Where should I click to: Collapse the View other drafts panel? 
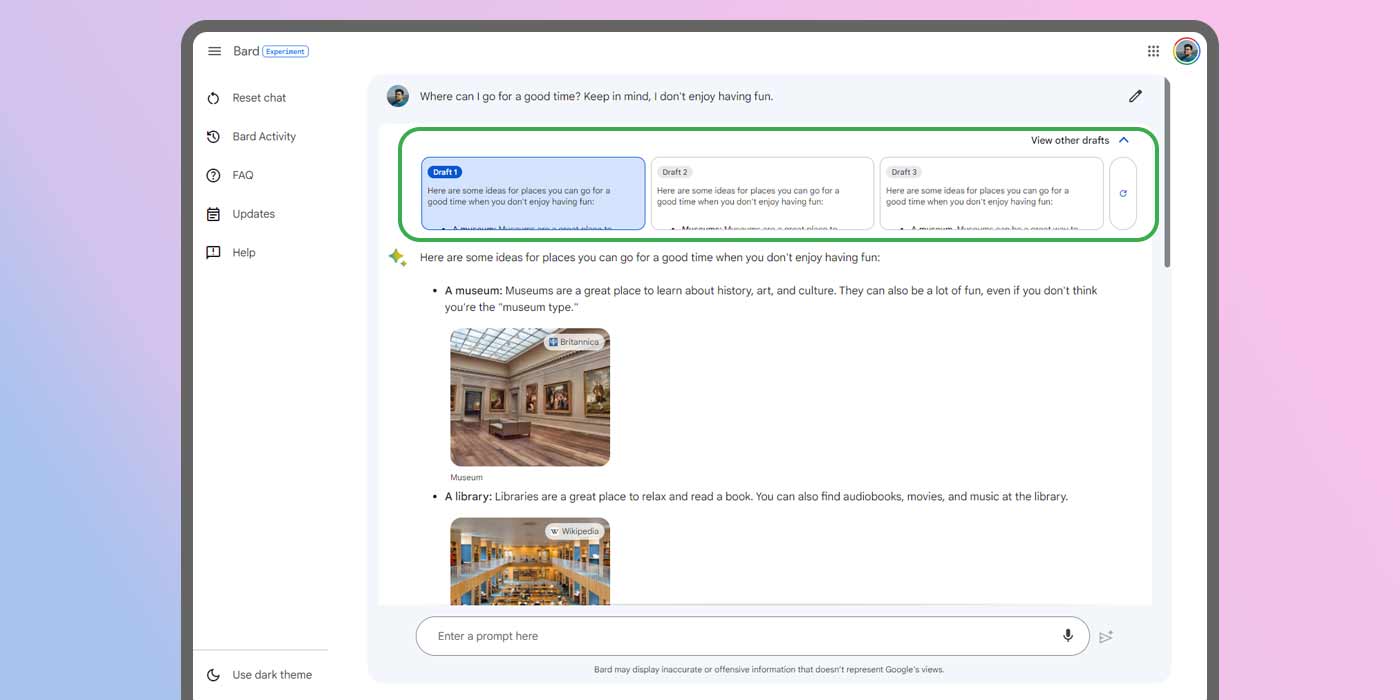(1124, 140)
